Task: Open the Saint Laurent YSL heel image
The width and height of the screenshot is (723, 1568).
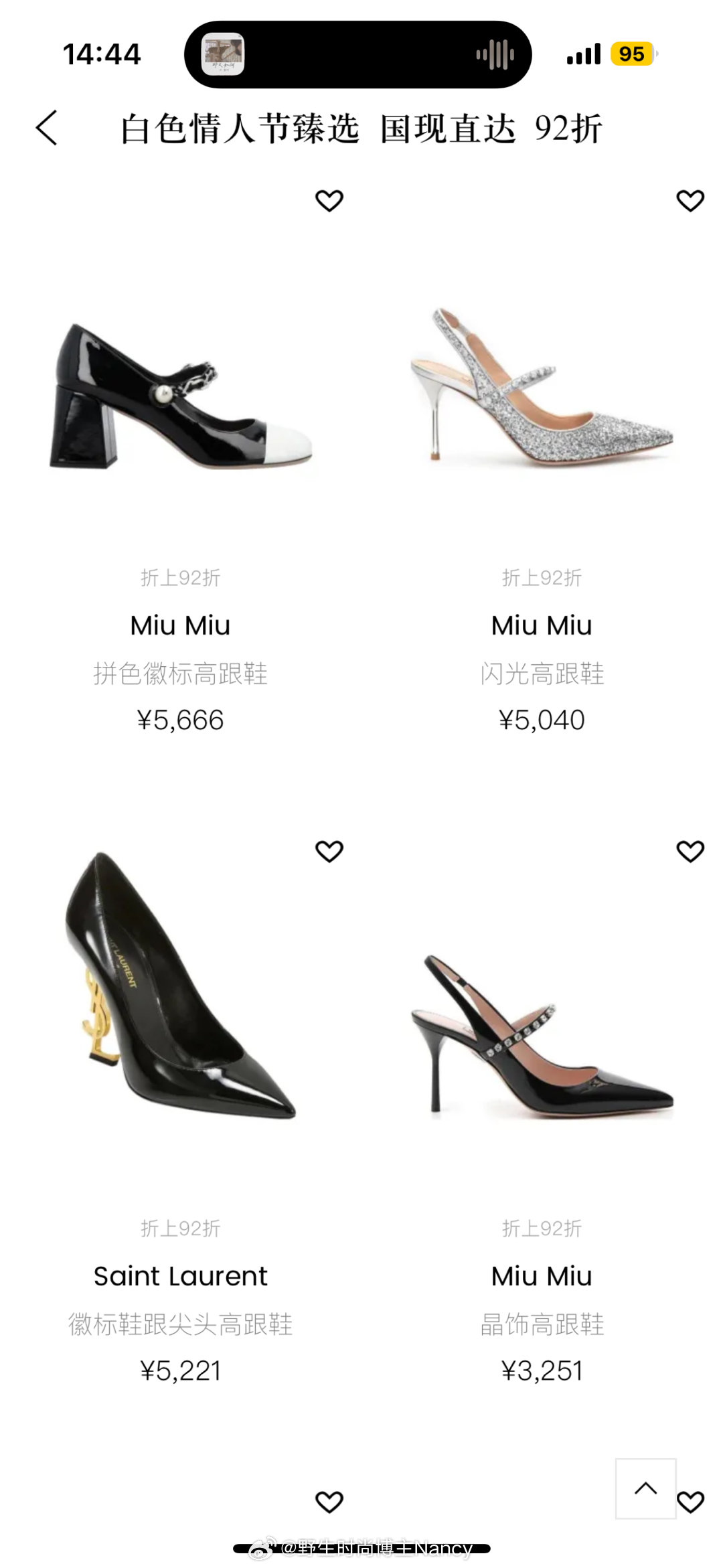Action: click(x=181, y=984)
